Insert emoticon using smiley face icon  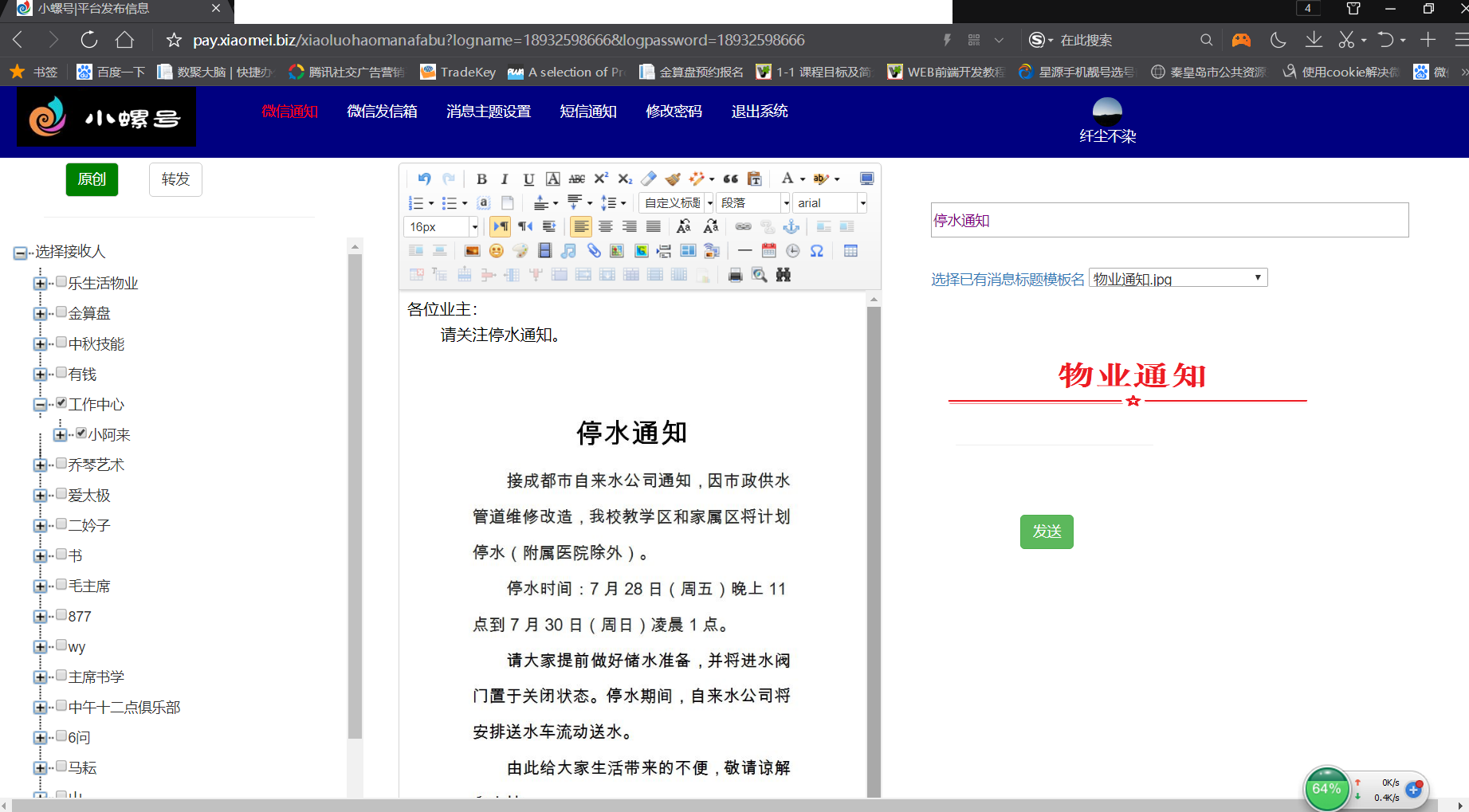pos(496,251)
